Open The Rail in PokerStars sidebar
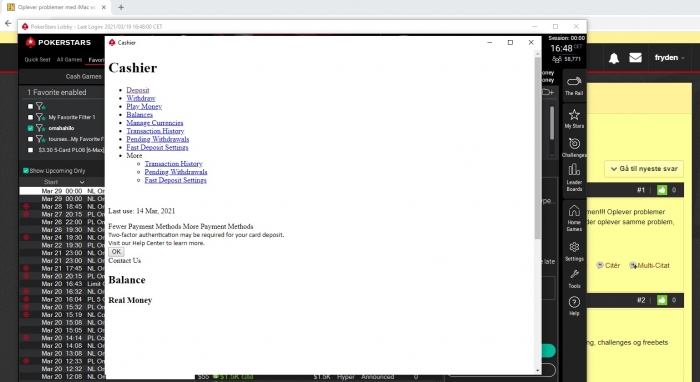The image size is (700, 382). click(574, 86)
